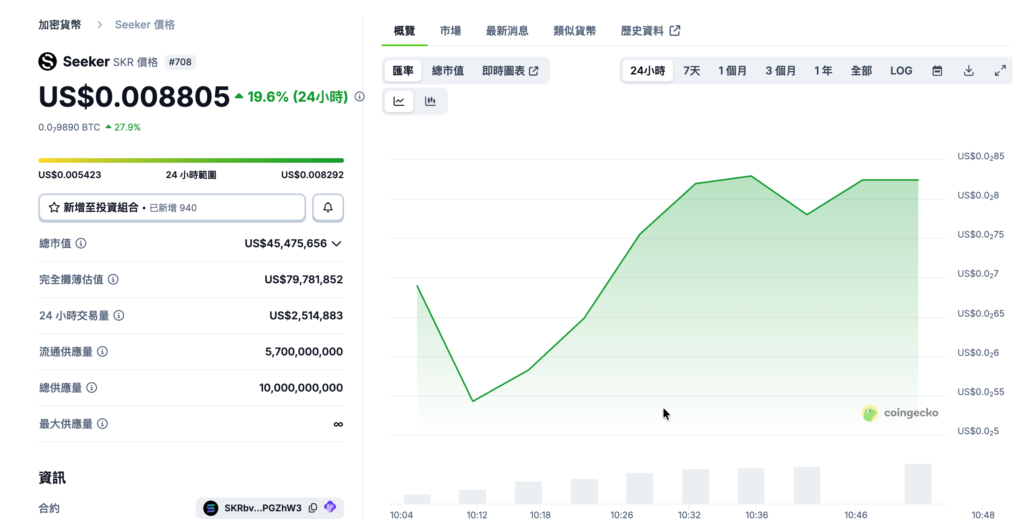Viewport: 1024px width, 519px height.
Task: Select the 1 個月 time range
Action: pos(733,71)
